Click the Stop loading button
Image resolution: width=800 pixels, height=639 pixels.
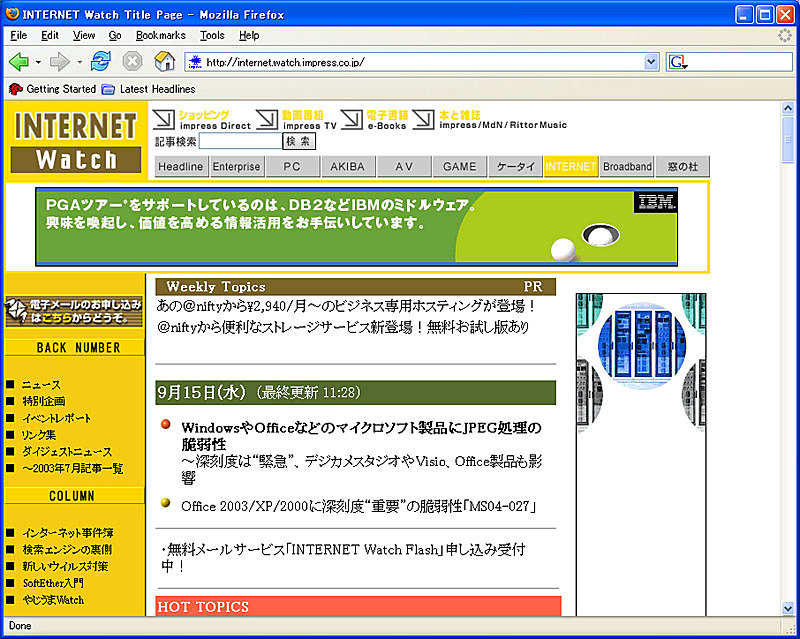click(x=132, y=62)
